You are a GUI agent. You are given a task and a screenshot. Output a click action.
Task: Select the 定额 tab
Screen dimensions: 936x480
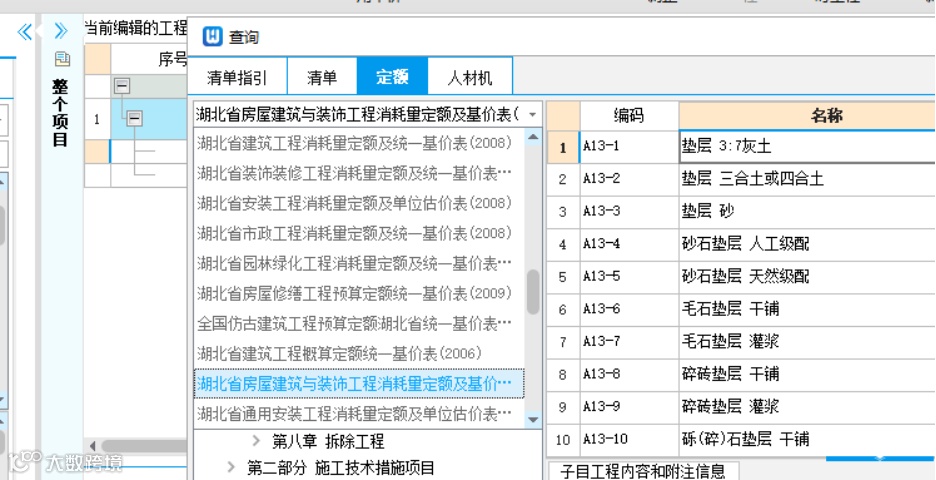[x=392, y=76]
